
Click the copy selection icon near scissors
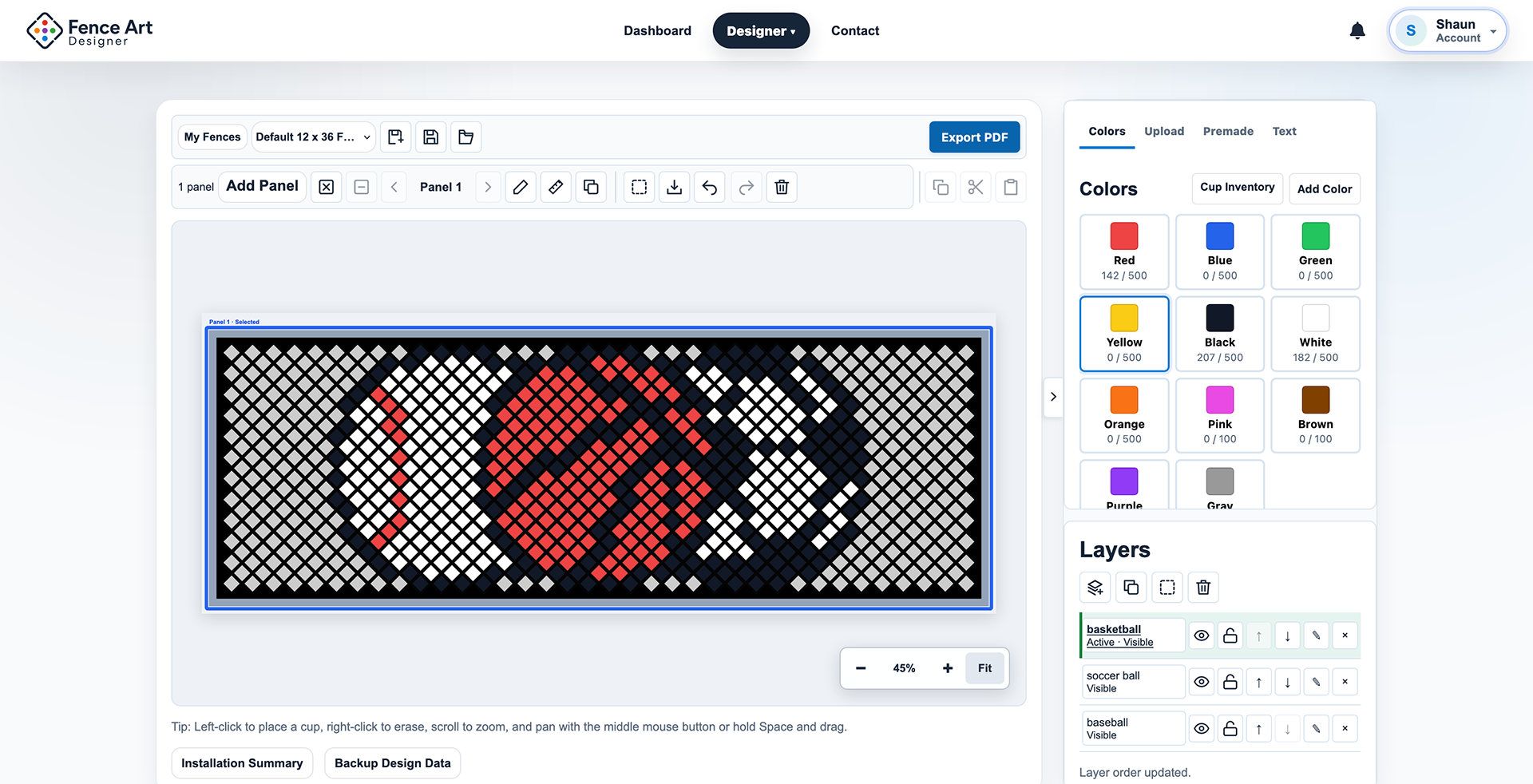(941, 187)
